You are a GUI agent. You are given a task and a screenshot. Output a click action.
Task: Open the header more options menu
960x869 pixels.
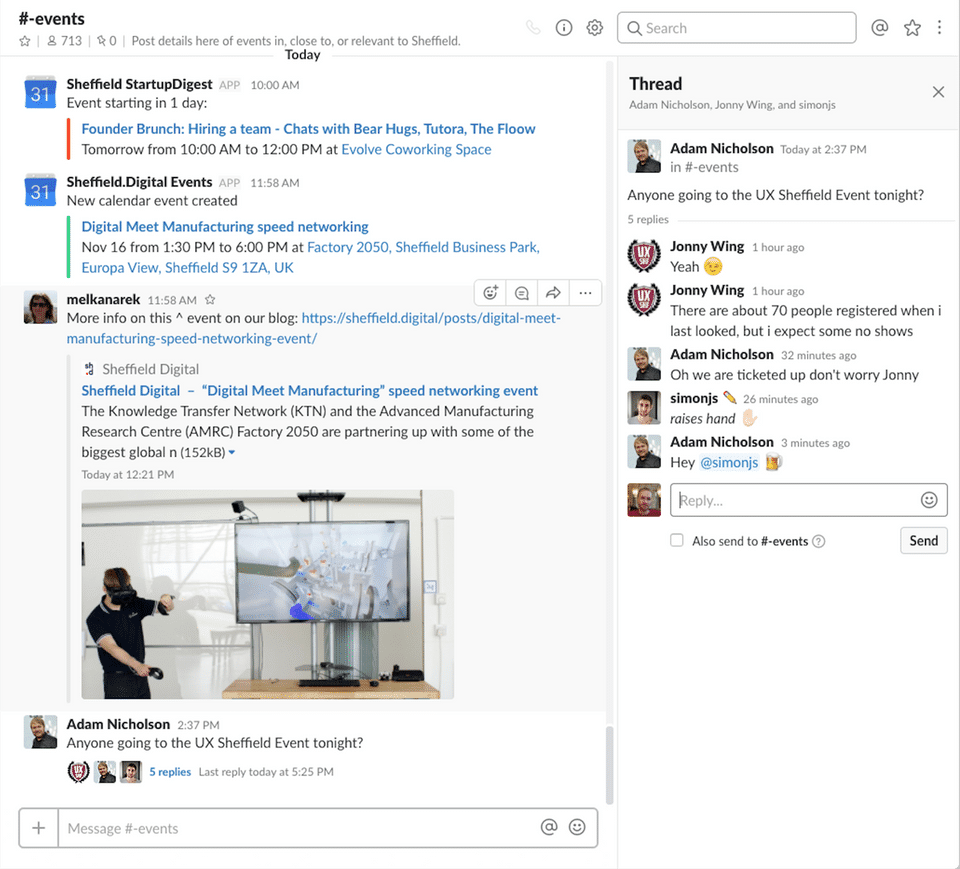[x=940, y=28]
